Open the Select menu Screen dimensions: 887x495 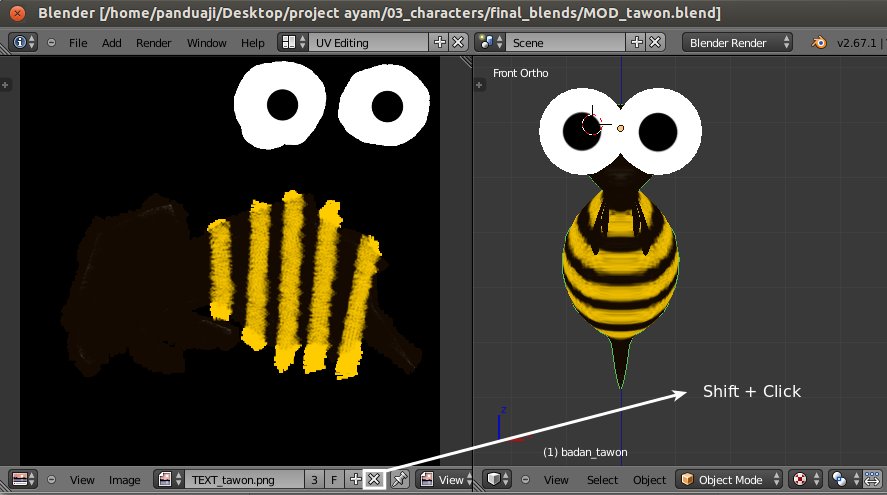[x=602, y=480]
